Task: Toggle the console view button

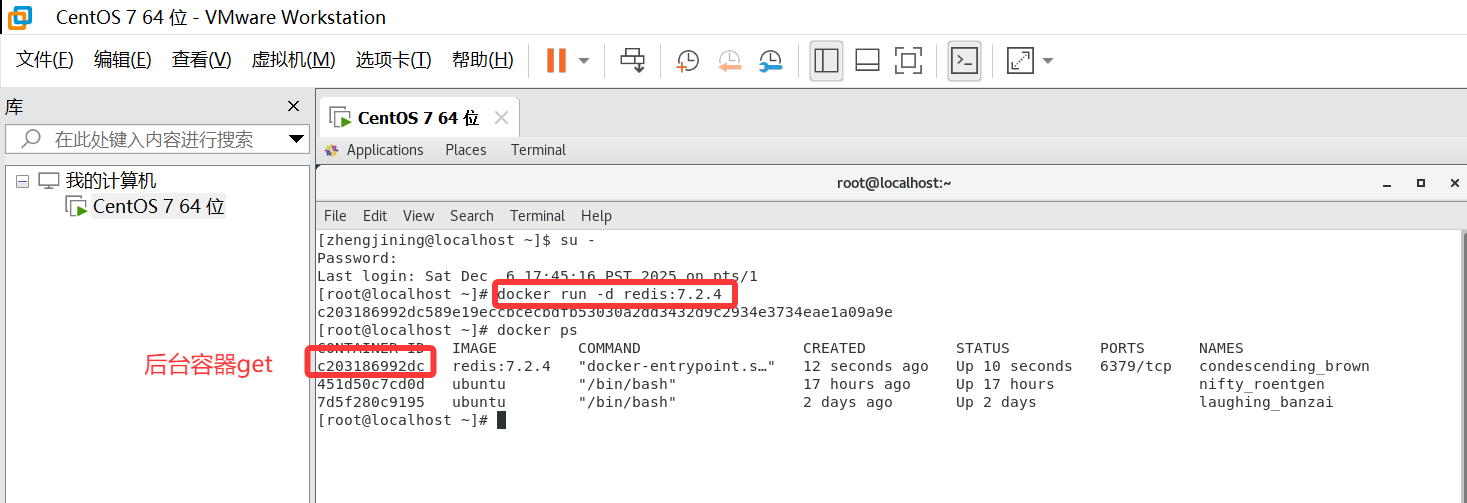Action: tap(964, 60)
